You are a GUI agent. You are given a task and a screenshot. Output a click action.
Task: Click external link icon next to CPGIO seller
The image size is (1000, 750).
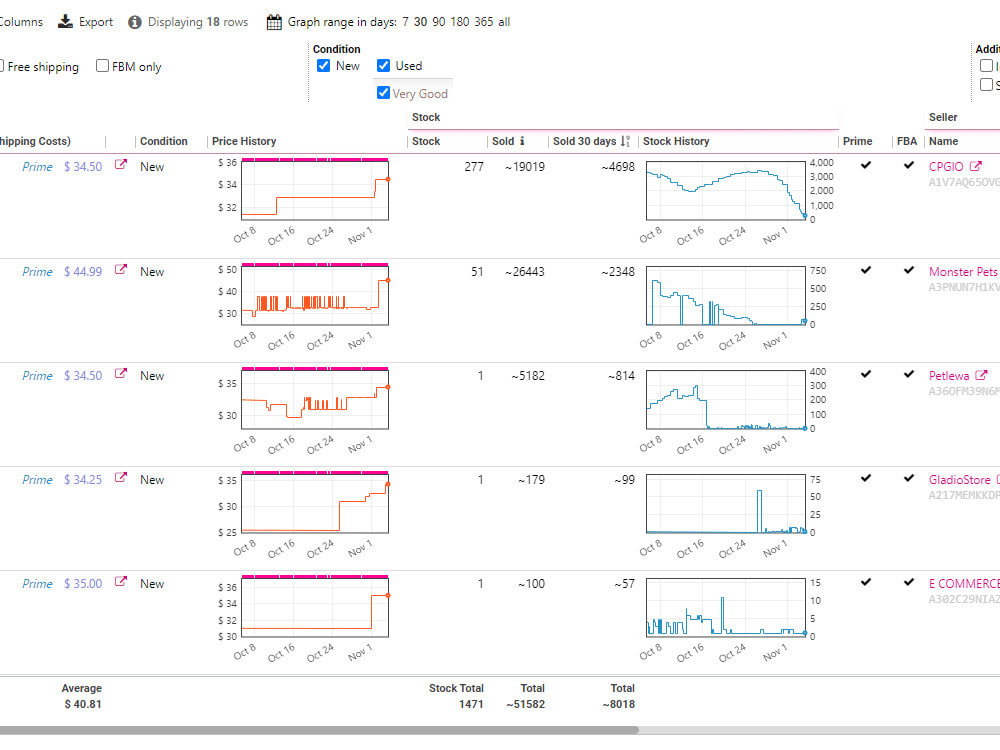pos(975,166)
